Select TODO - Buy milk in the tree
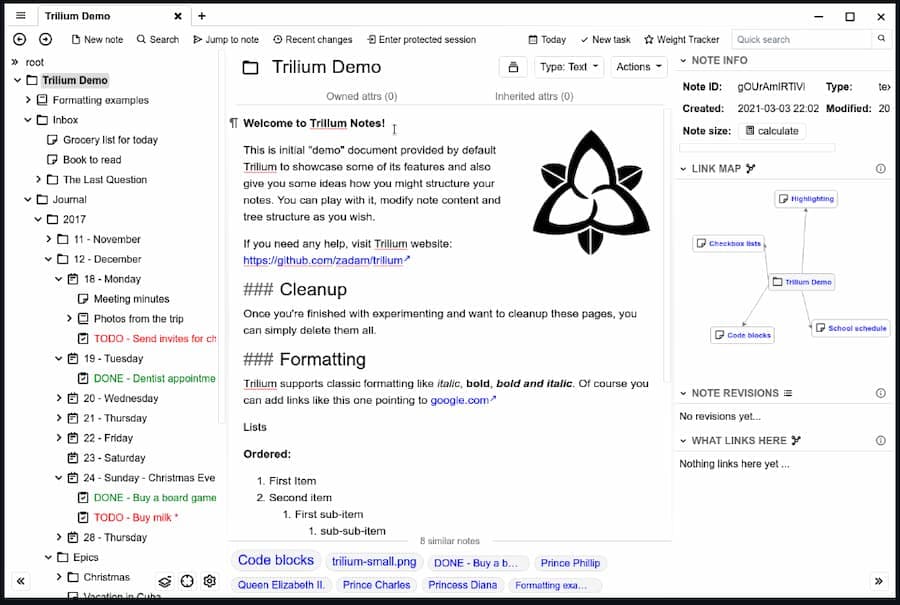900x605 pixels. click(135, 517)
